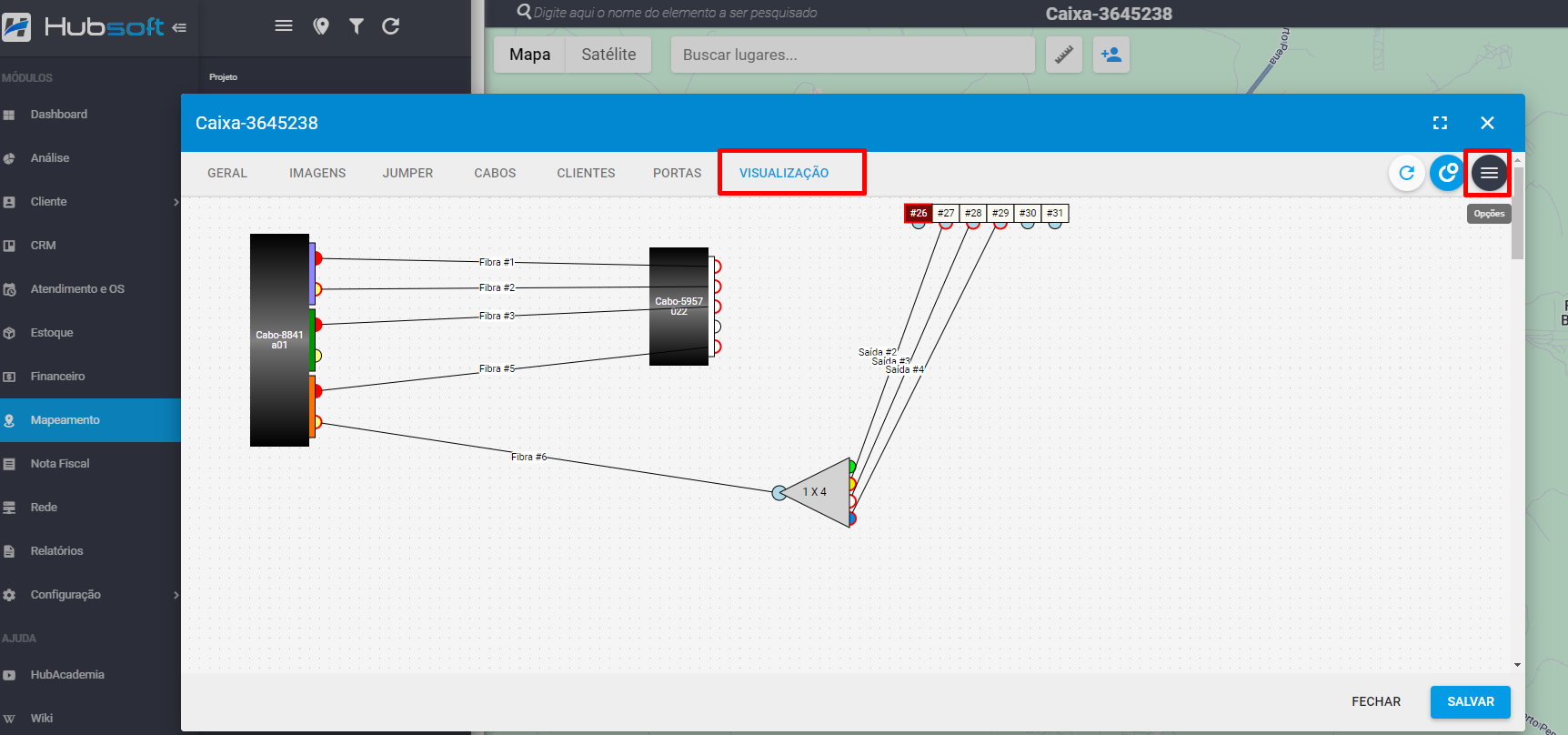Screen dimensions: 1568x735
Task: Click the add person map icon
Action: coord(1111,55)
